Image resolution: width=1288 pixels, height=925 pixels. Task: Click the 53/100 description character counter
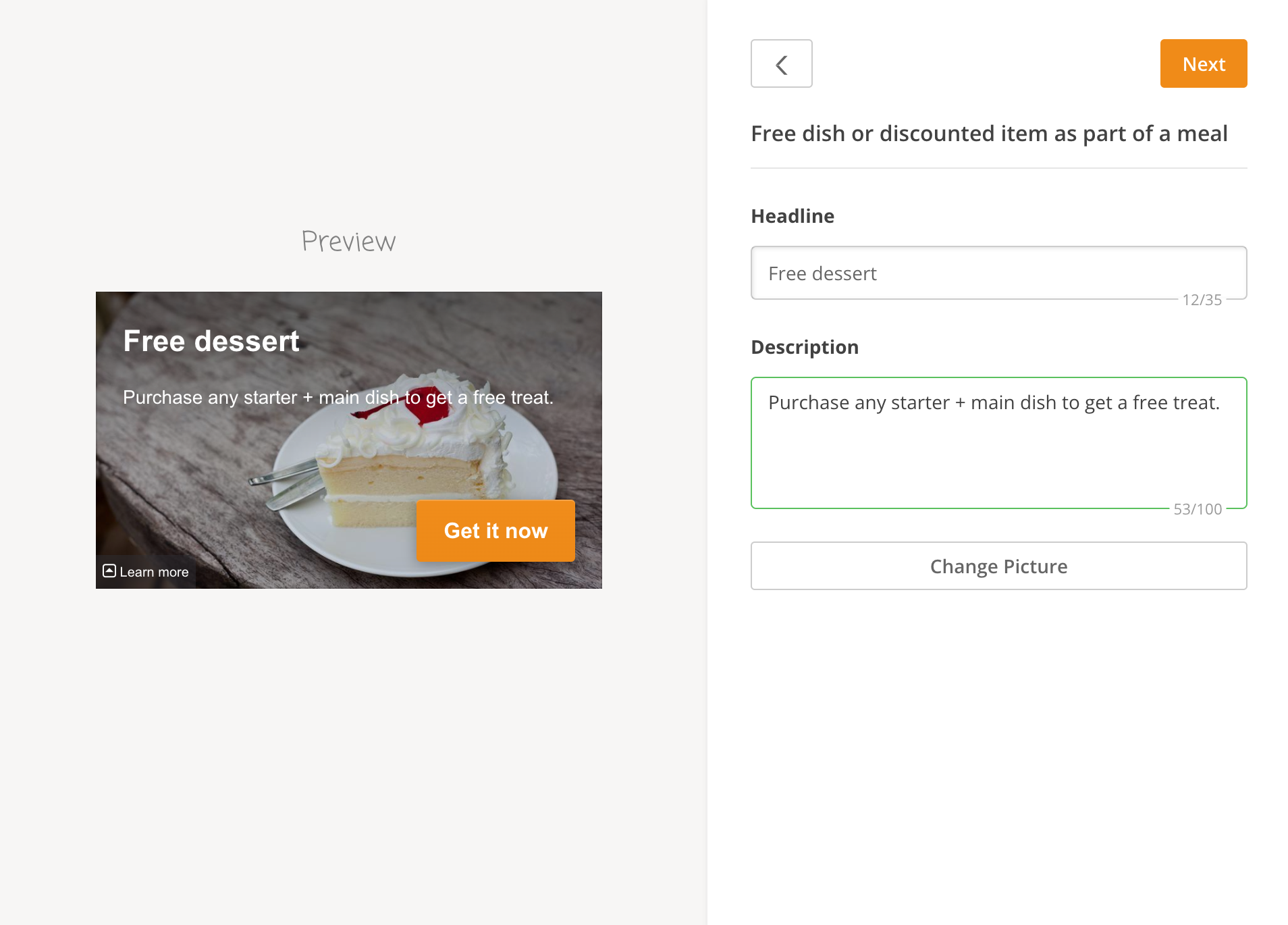point(1198,509)
